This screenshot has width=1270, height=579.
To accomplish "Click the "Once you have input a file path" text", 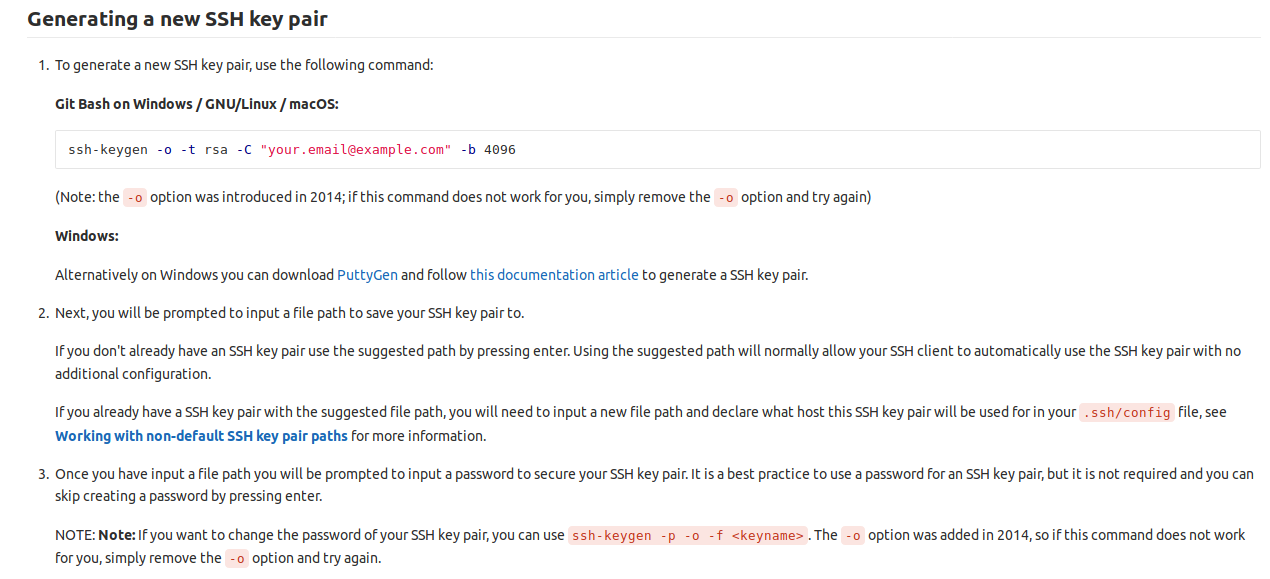I will [300, 474].
